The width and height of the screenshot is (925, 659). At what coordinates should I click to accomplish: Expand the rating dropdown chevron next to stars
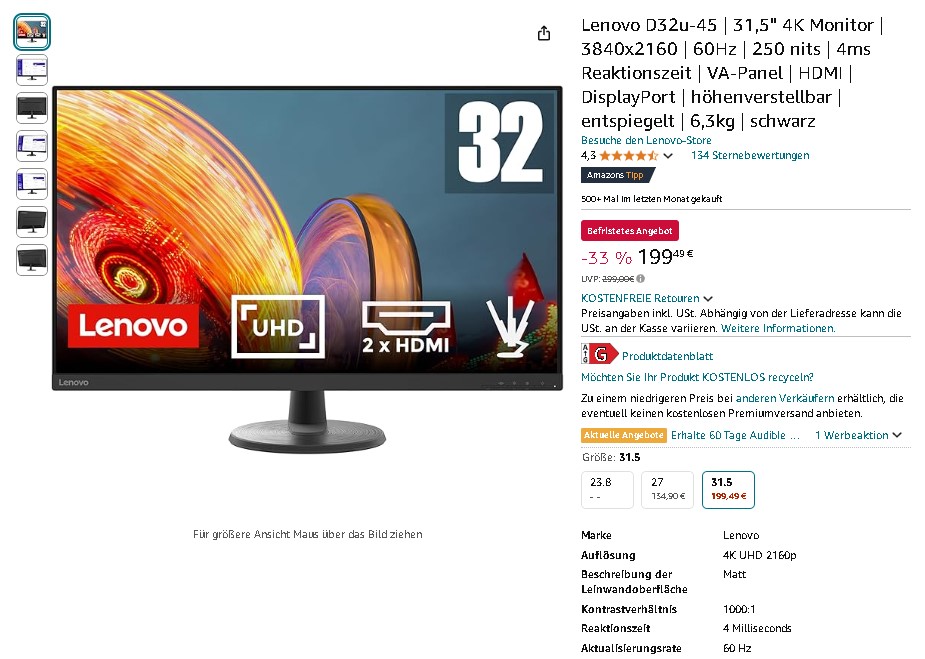pyautogui.click(x=668, y=156)
